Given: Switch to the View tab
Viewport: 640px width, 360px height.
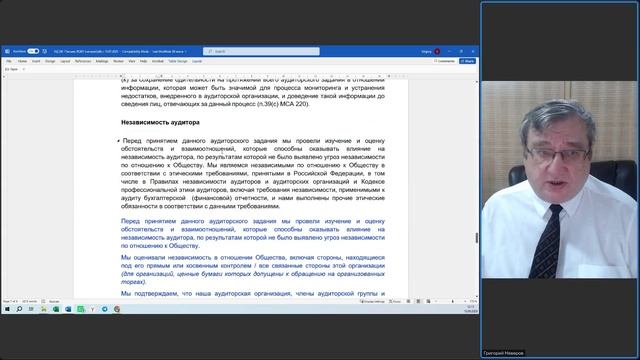Looking at the screenshot, I should [131, 61].
